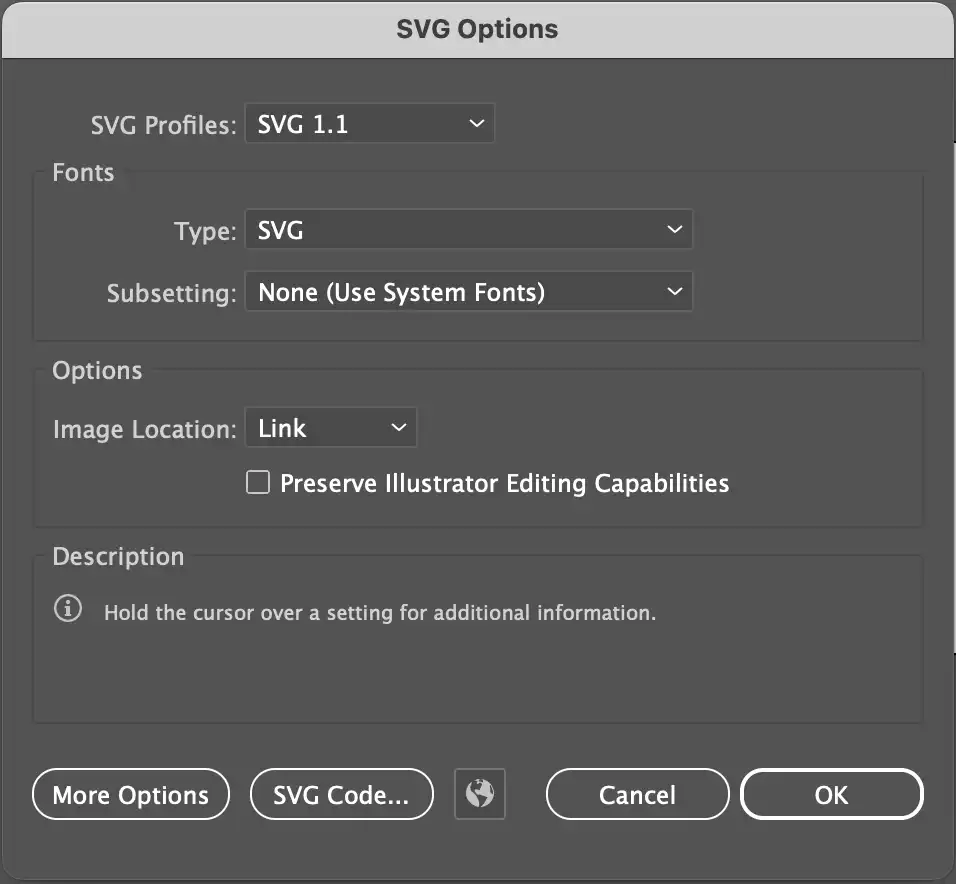The image size is (956, 884).
Task: Open the Subsetting dropdown menu
Action: tap(468, 293)
